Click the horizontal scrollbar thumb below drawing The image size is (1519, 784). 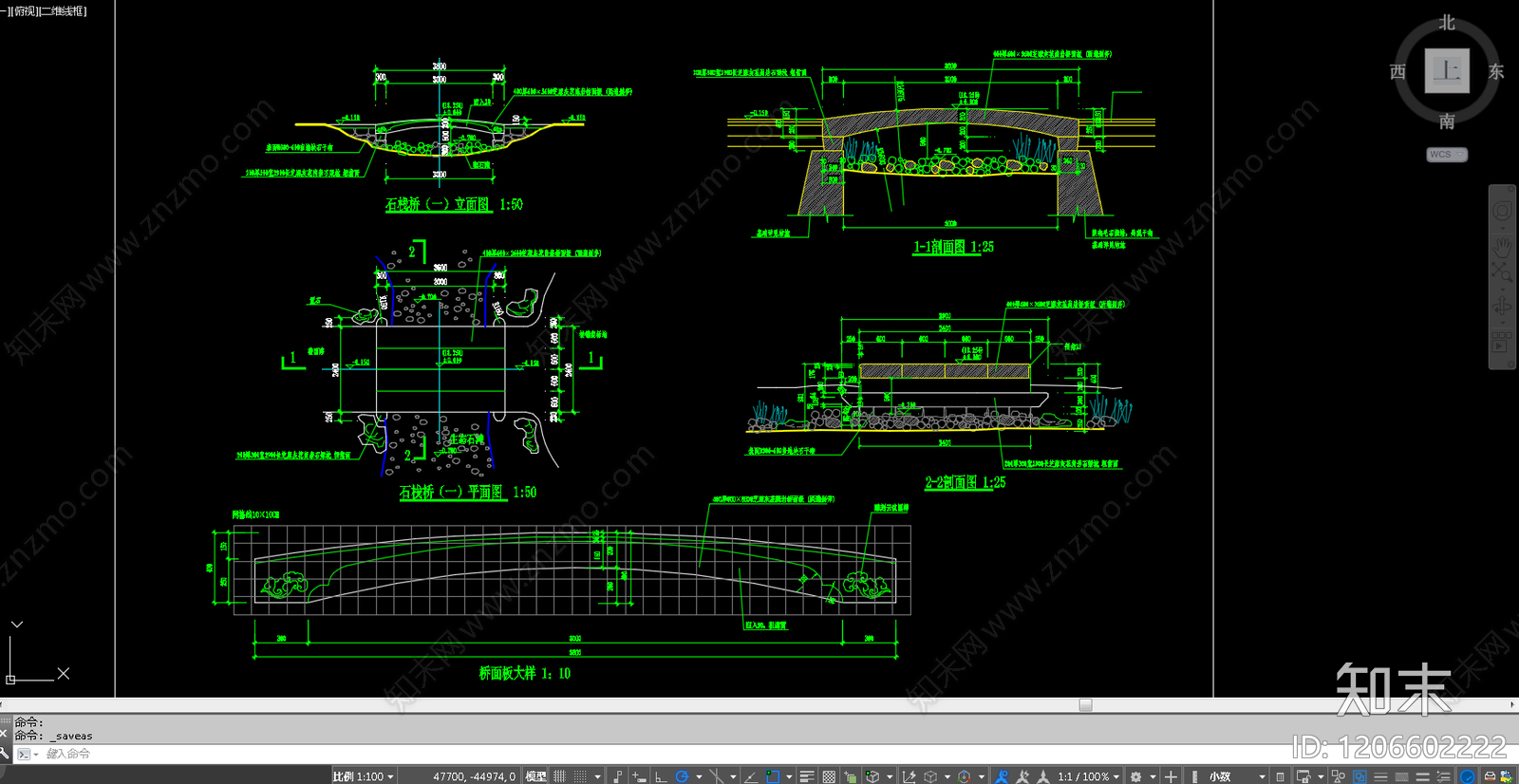tap(1085, 705)
